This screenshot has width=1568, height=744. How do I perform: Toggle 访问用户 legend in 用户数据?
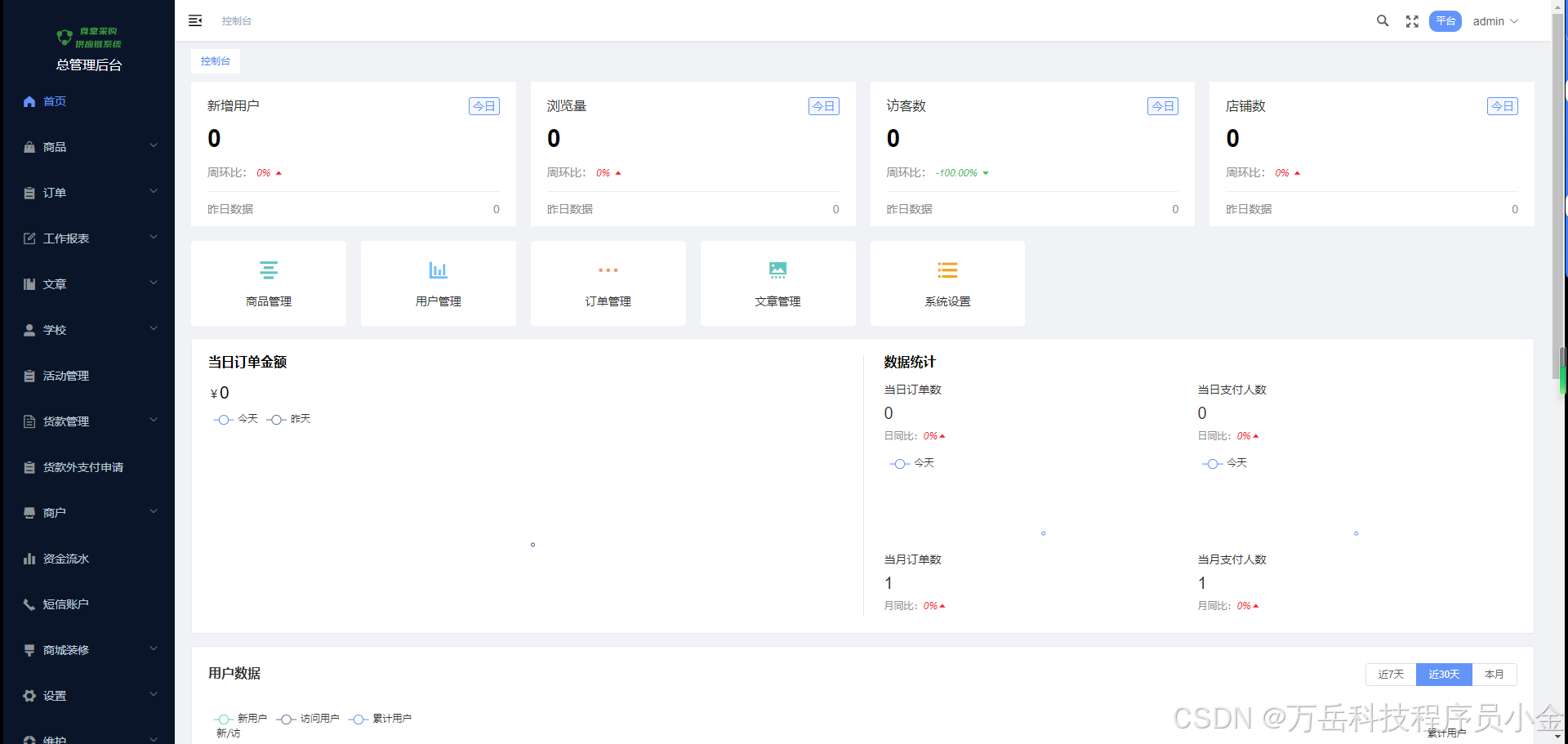click(308, 719)
